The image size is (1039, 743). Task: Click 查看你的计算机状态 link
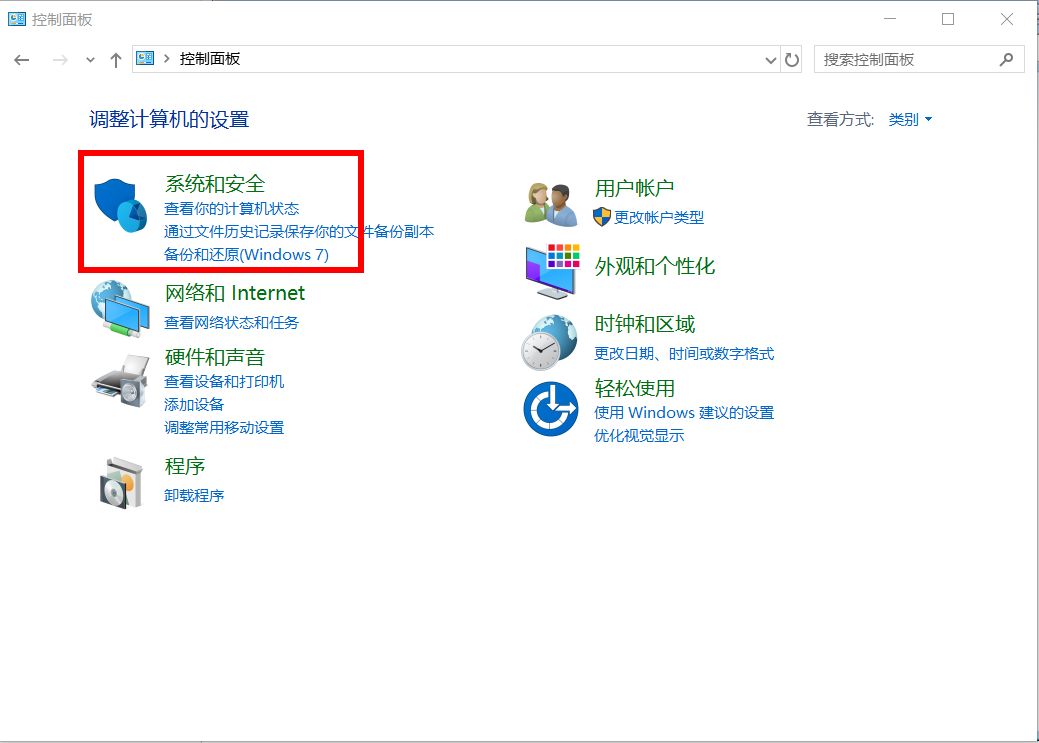[231, 209]
